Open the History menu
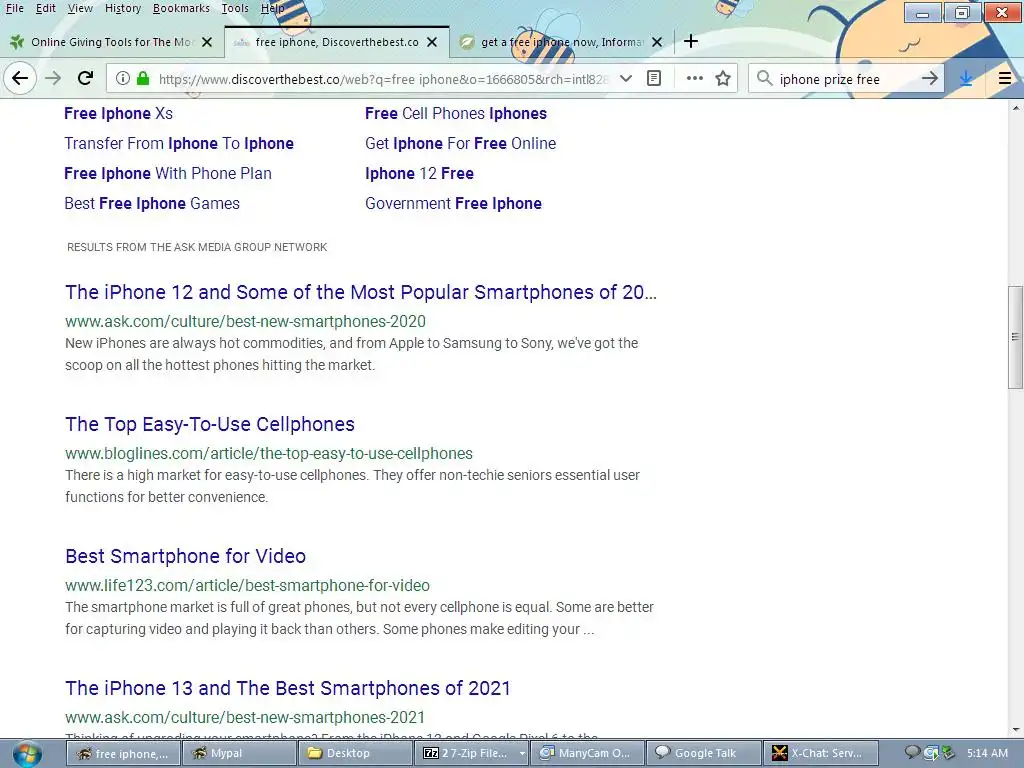The width and height of the screenshot is (1024, 768). (x=123, y=8)
